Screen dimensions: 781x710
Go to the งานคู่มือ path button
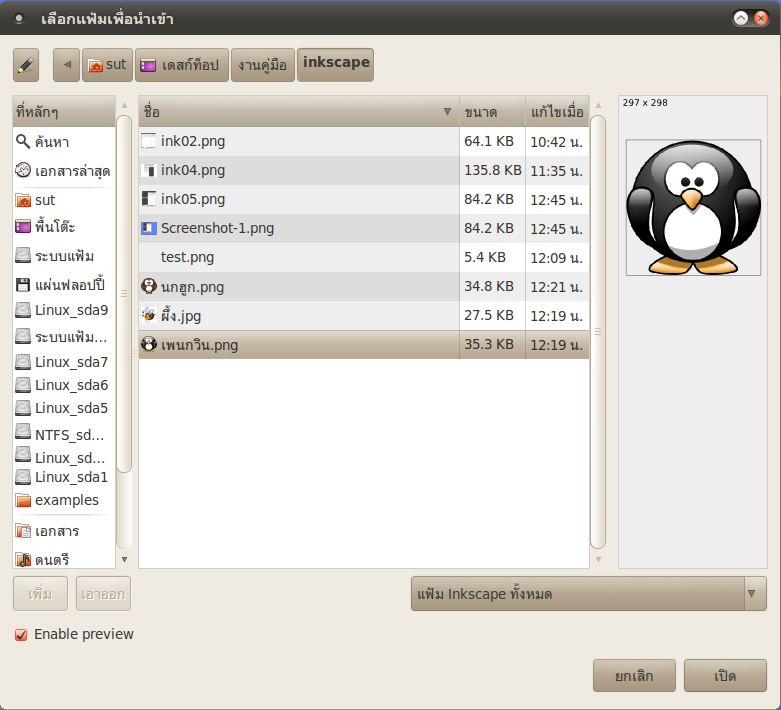(262, 65)
